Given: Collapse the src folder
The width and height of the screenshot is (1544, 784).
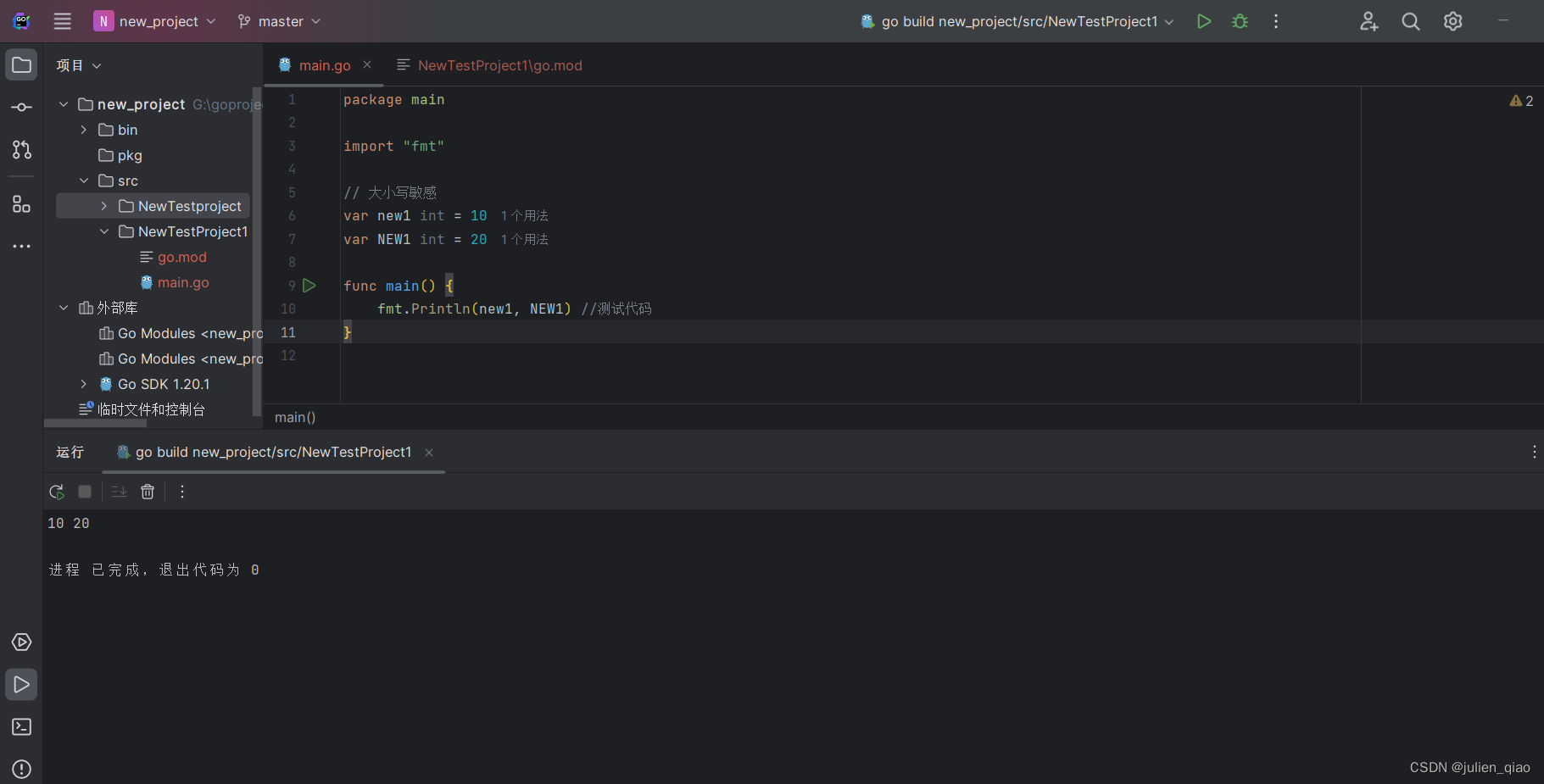Looking at the screenshot, I should tap(84, 181).
